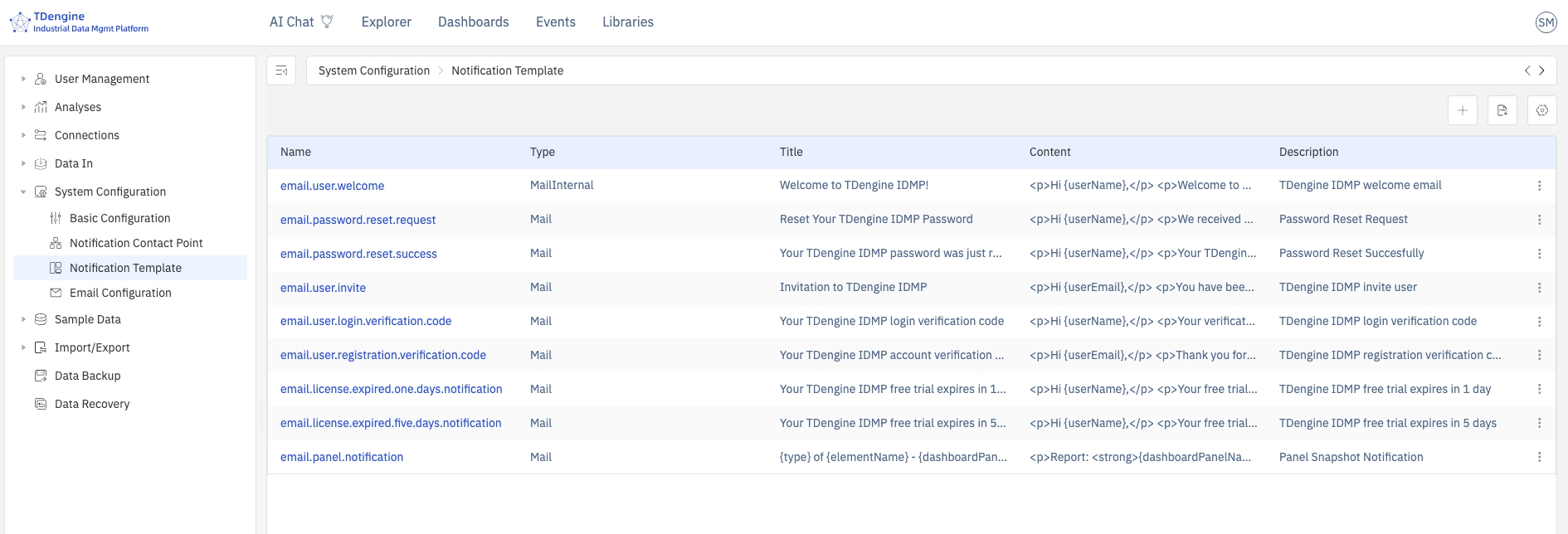The image size is (1568, 534).
Task: Go to the Dashboards tab
Action: 473,22
